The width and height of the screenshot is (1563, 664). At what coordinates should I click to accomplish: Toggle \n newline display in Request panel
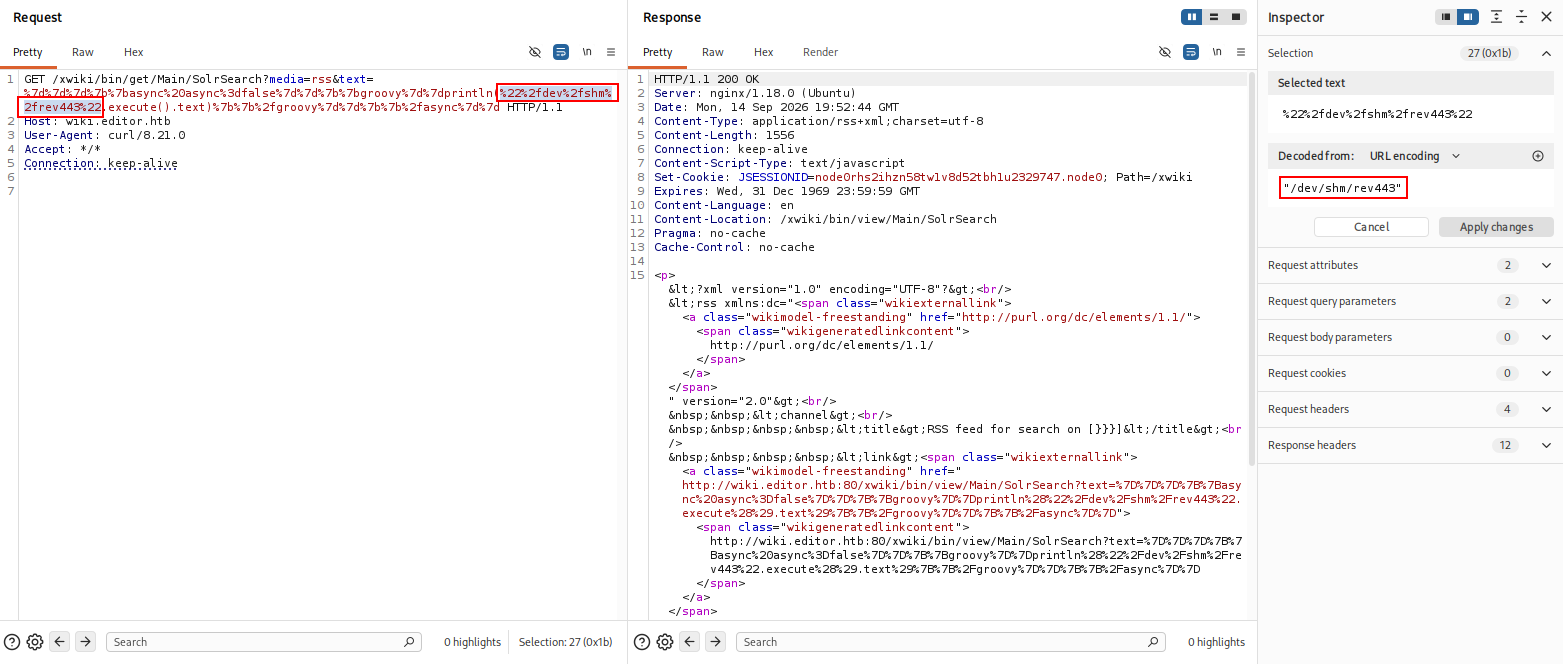click(x=587, y=52)
